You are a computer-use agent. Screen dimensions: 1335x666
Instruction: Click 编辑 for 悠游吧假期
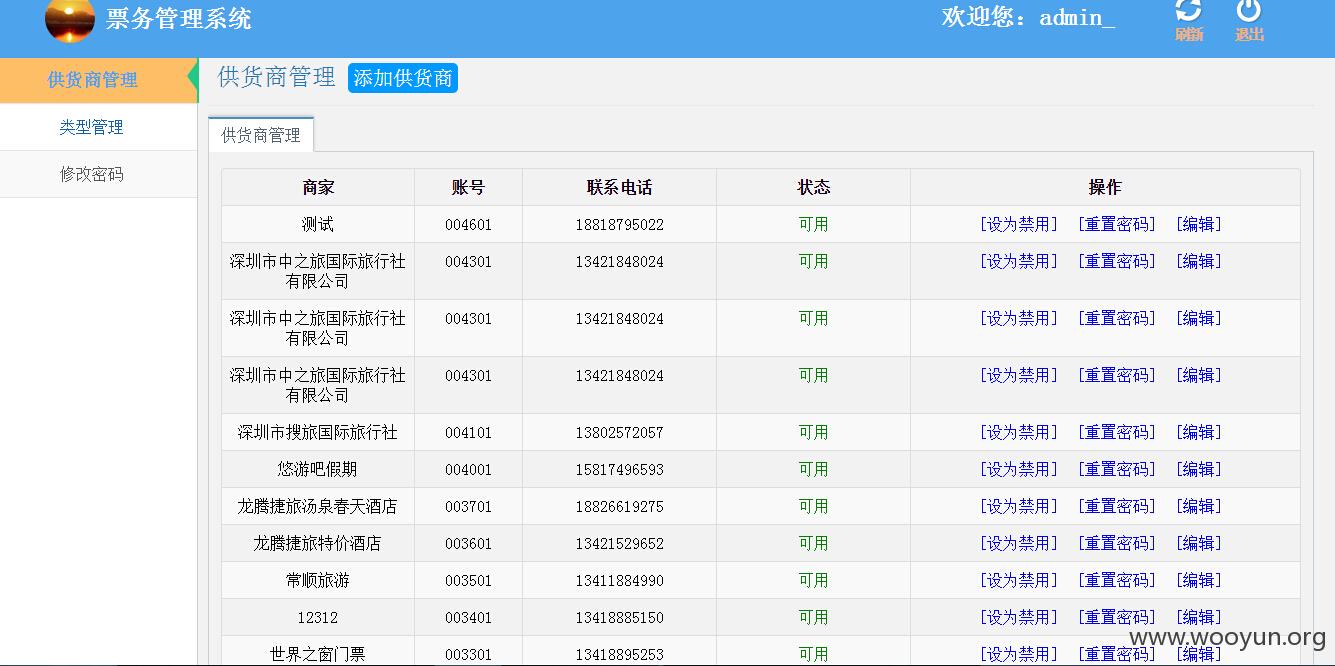[1199, 469]
